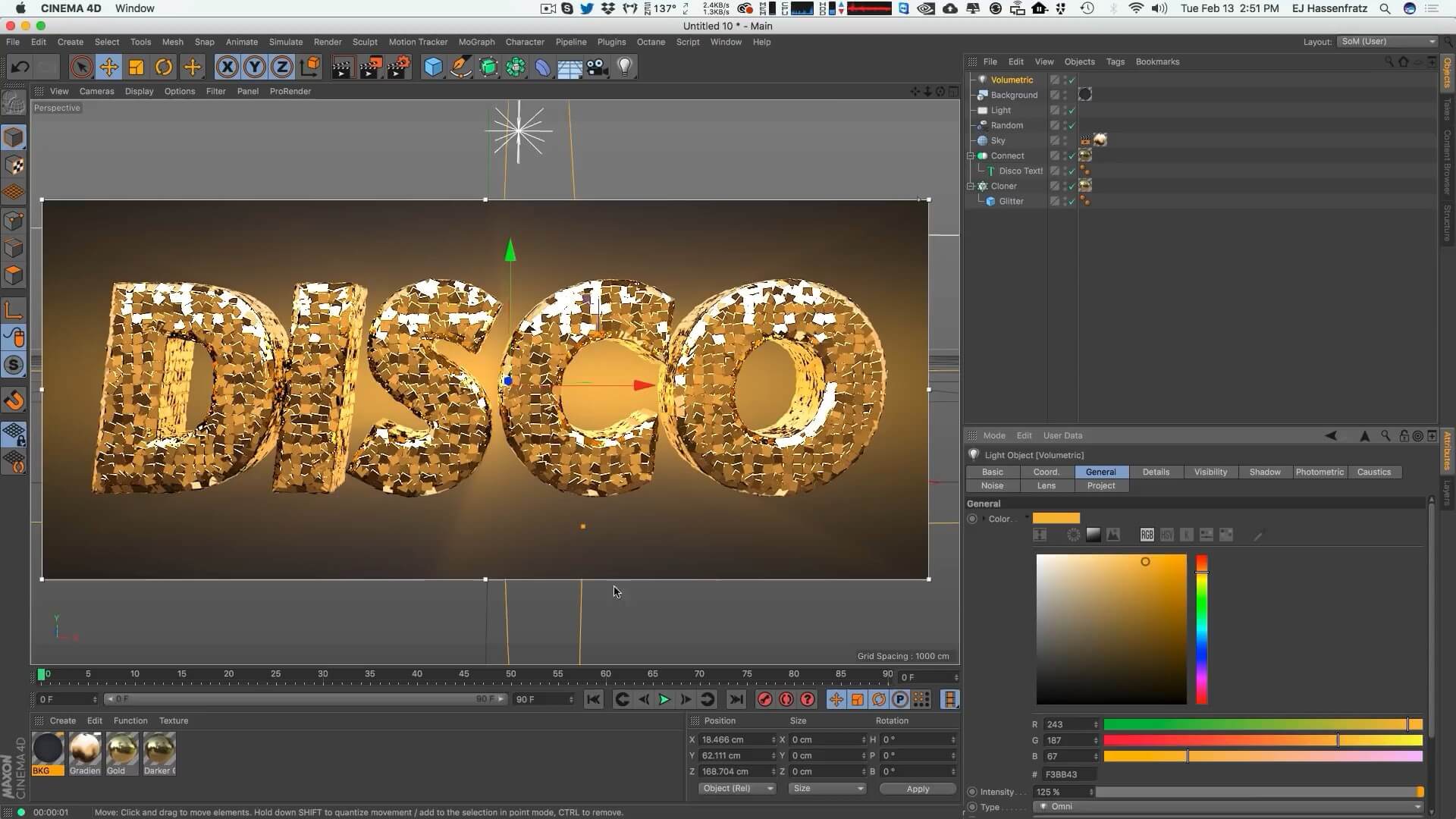
Task: Select the Move tool in top toolbar
Action: click(108, 67)
